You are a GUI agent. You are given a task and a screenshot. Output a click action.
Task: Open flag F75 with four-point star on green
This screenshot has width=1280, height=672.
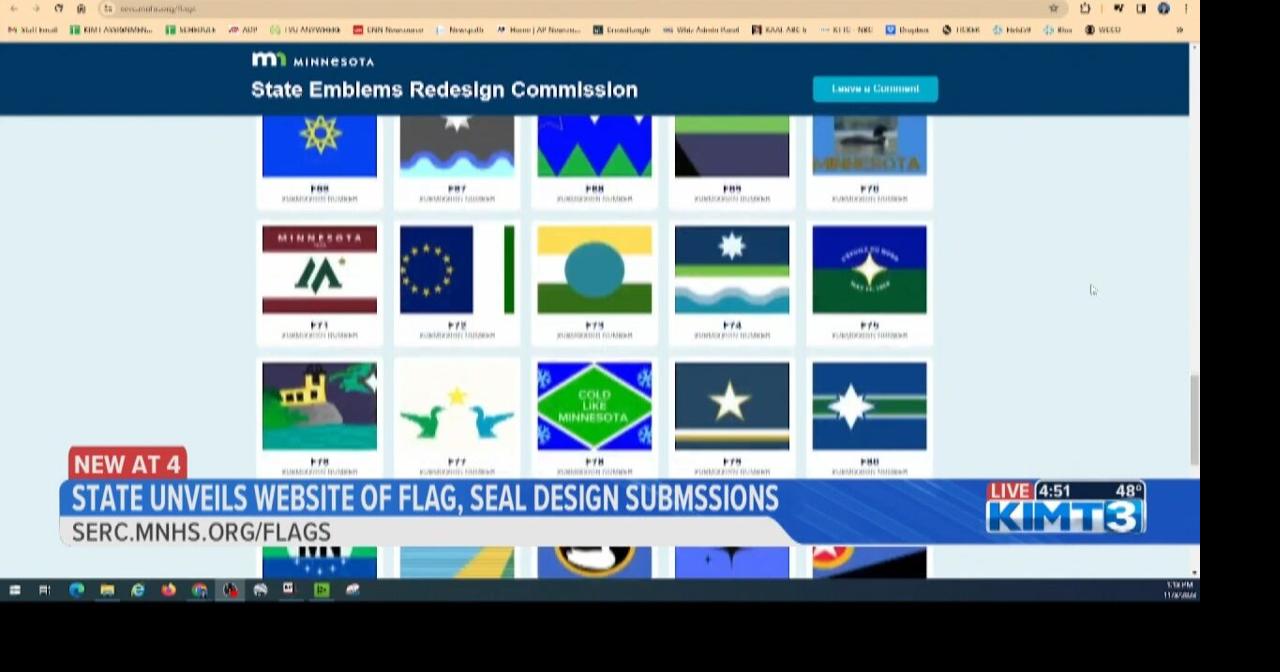pyautogui.click(x=869, y=269)
